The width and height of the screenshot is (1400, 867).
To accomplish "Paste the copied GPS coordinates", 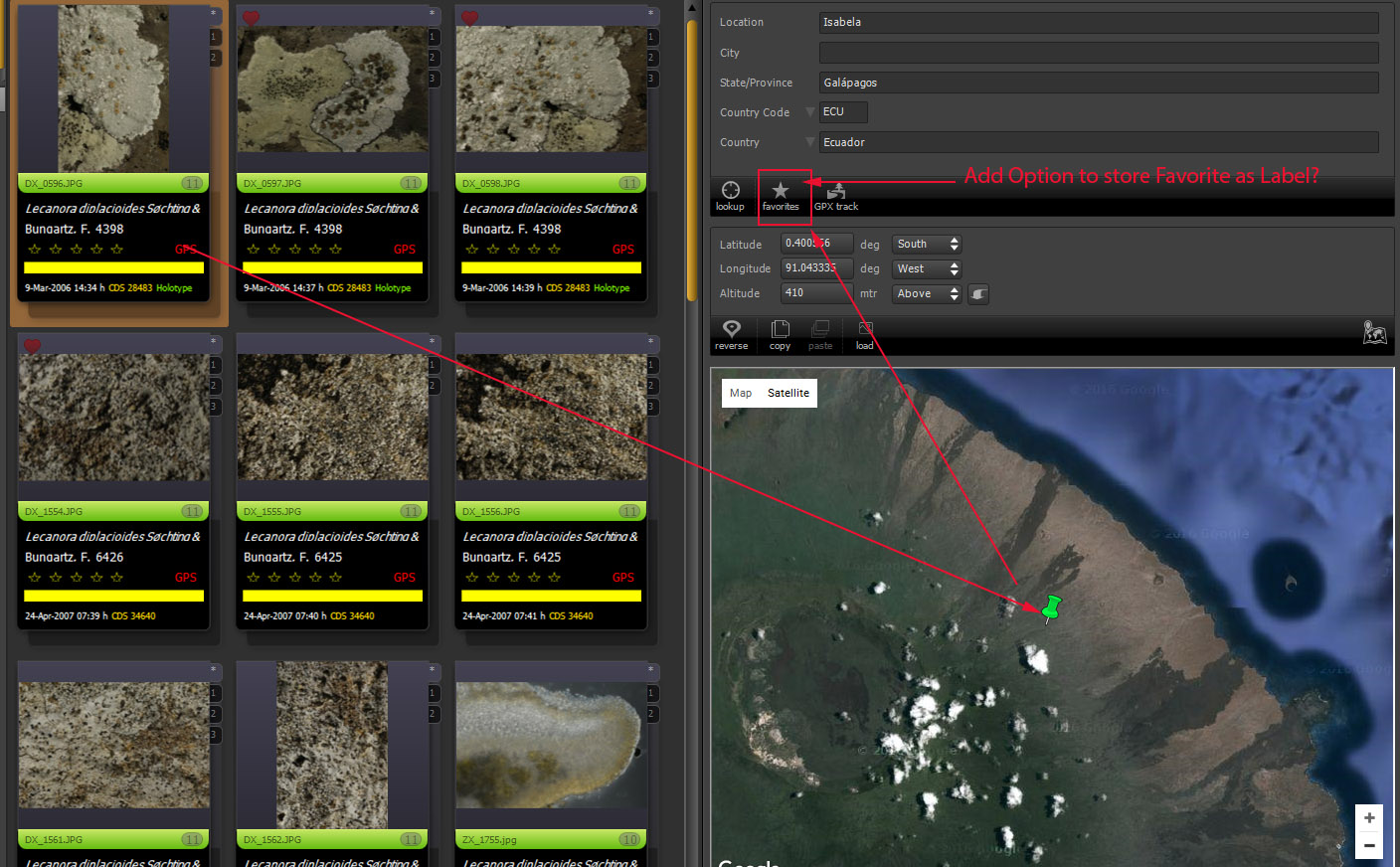I will 820,335.
